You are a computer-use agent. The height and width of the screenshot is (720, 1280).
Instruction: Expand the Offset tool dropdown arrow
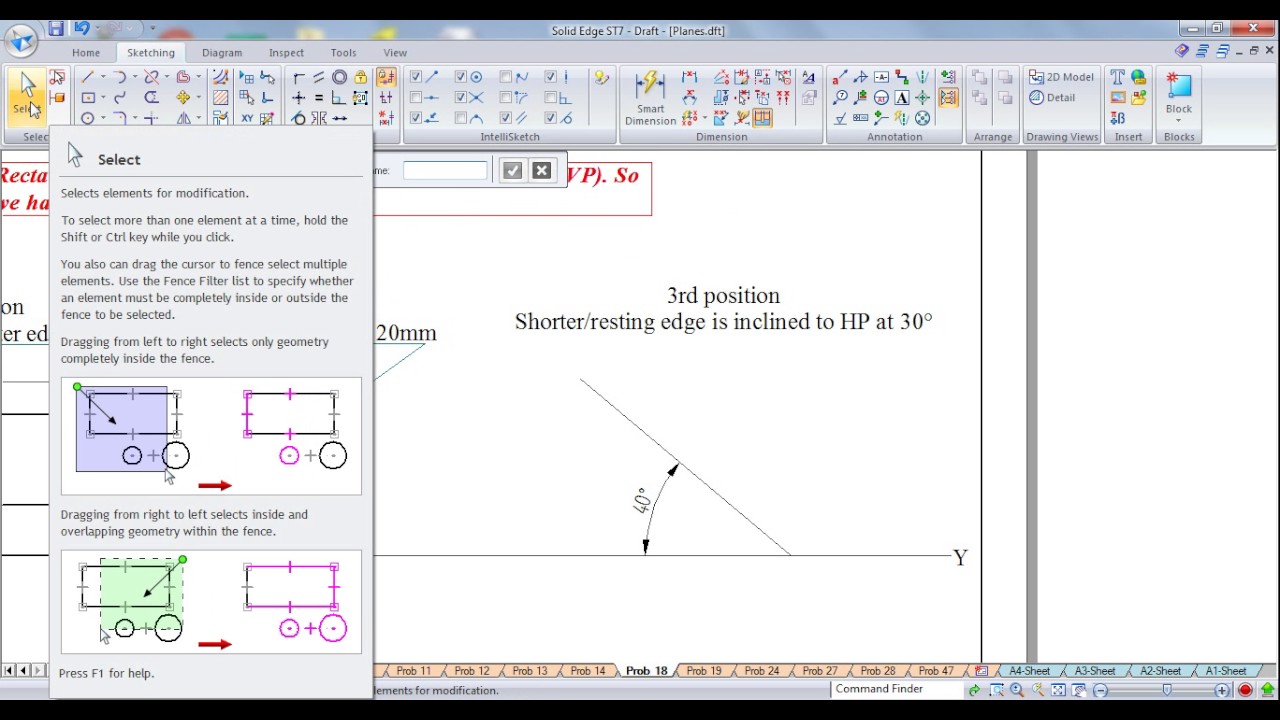point(199,77)
